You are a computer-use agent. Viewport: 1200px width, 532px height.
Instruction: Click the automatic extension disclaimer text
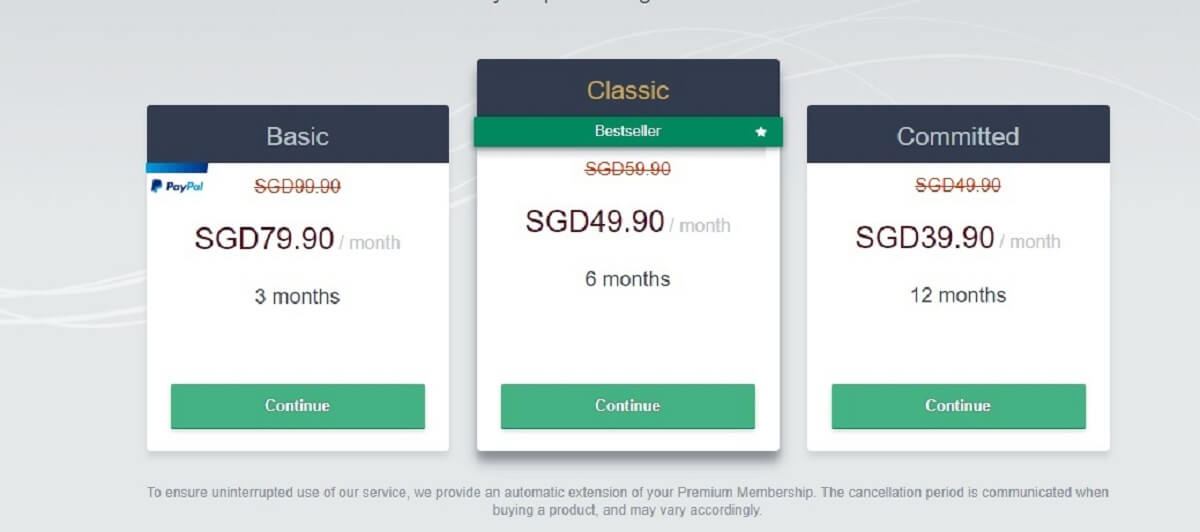628,501
